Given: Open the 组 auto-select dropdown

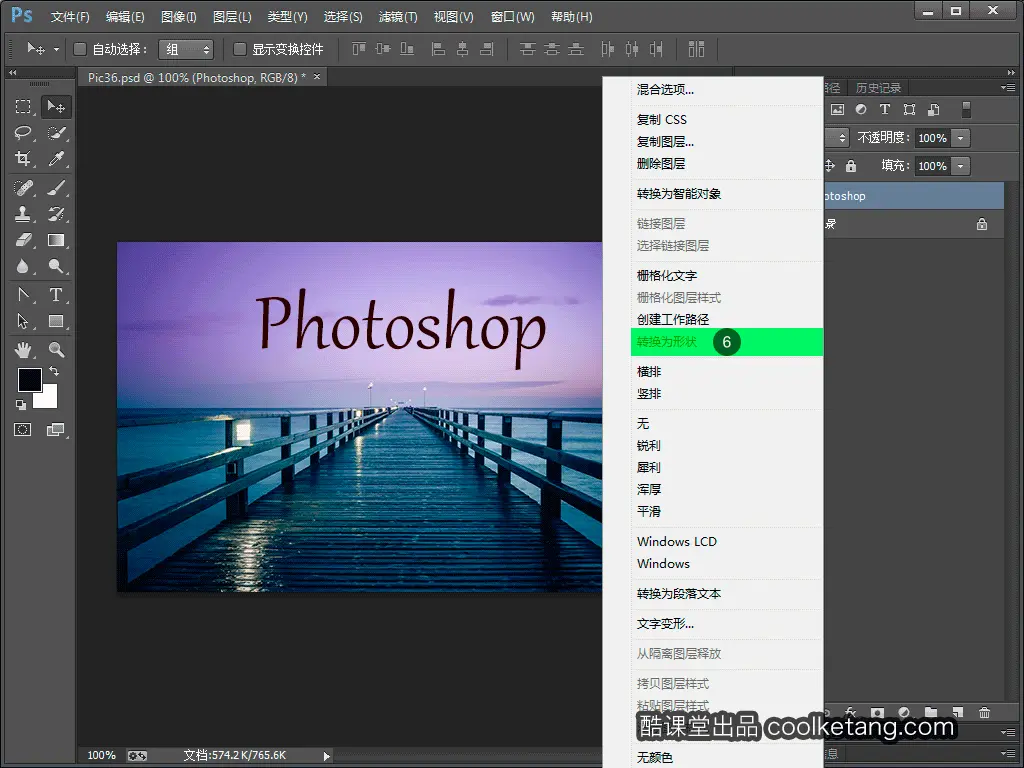Looking at the screenshot, I should pyautogui.click(x=186, y=49).
